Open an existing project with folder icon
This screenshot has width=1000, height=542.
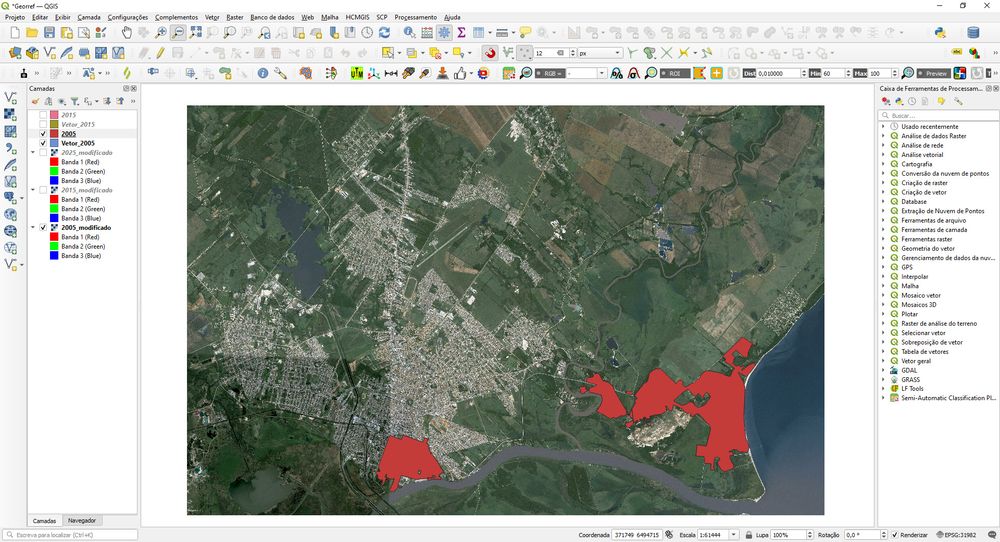click(x=32, y=33)
